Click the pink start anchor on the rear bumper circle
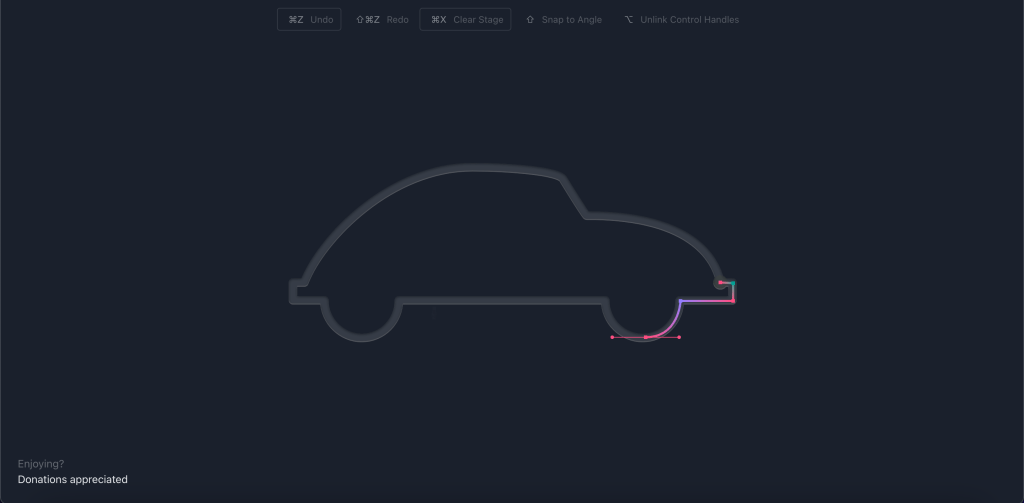 (720, 282)
